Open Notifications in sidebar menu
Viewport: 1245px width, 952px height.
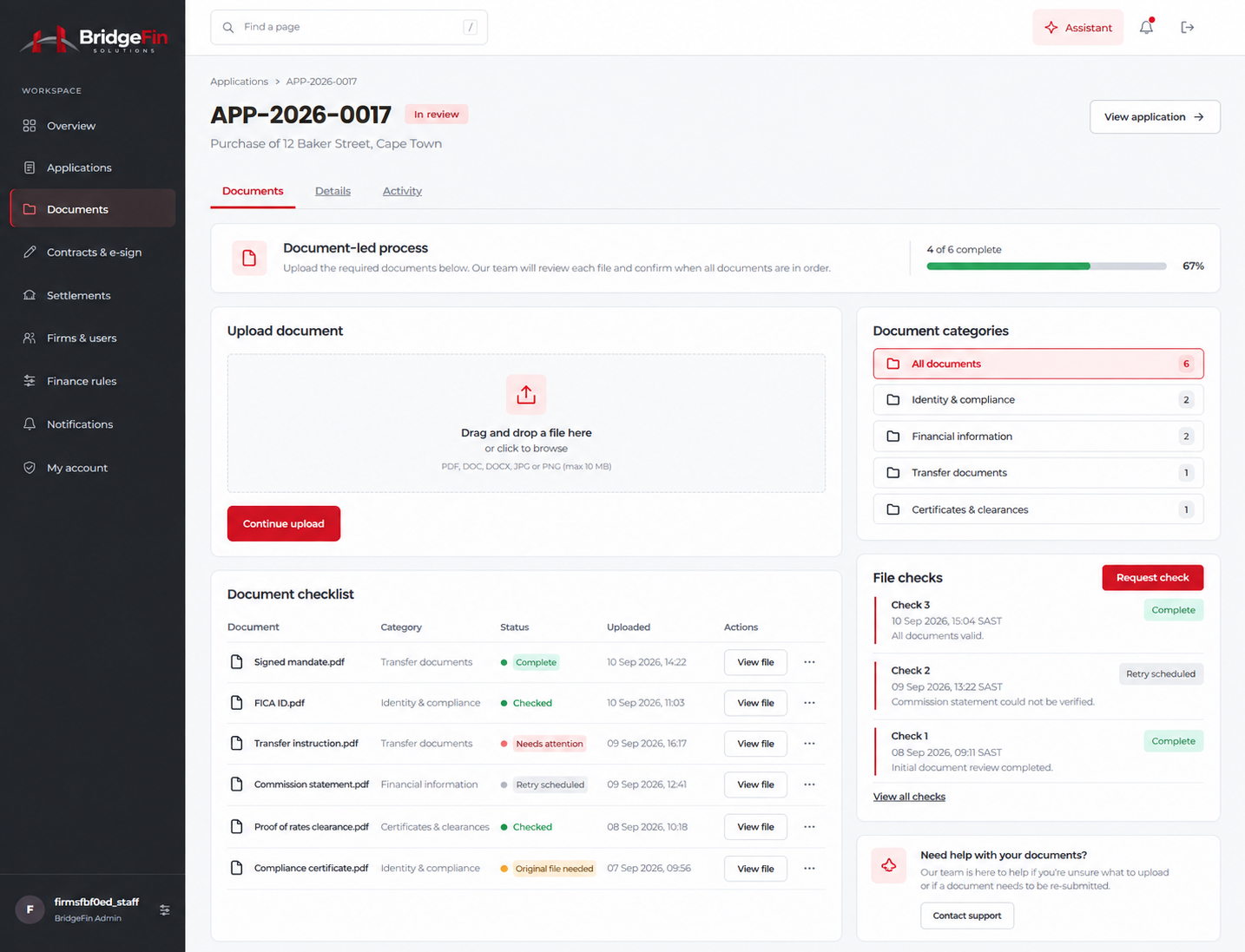(x=93, y=424)
